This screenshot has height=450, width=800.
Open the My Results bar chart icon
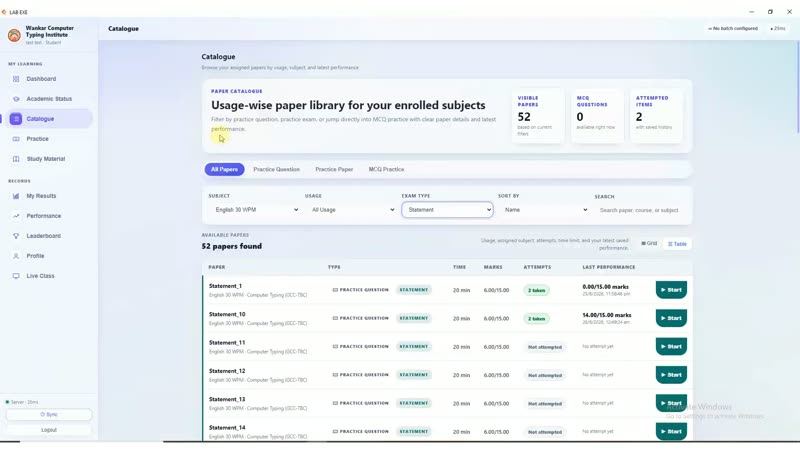pos(16,196)
